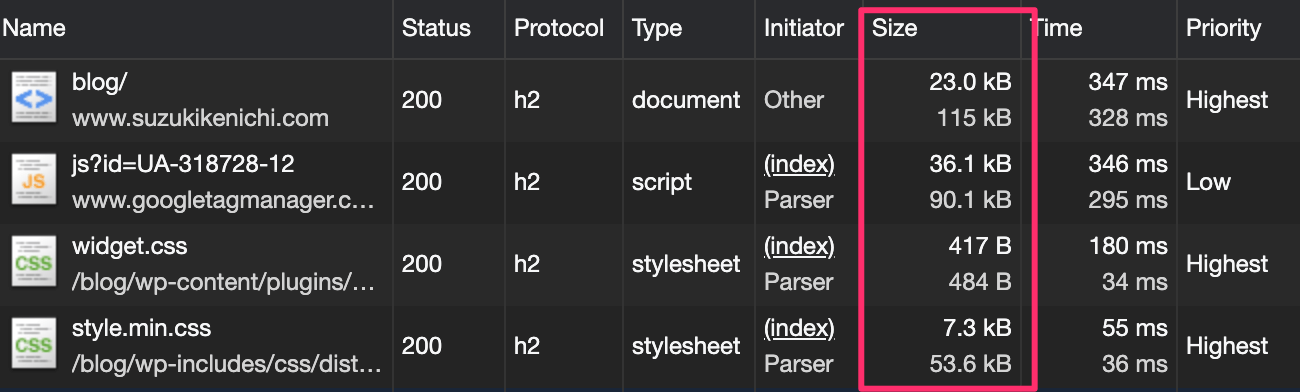Viewport: 1300px width, 392px height.
Task: Open the (index) initiator link for js?id=UA-318728-12
Action: pos(799,164)
